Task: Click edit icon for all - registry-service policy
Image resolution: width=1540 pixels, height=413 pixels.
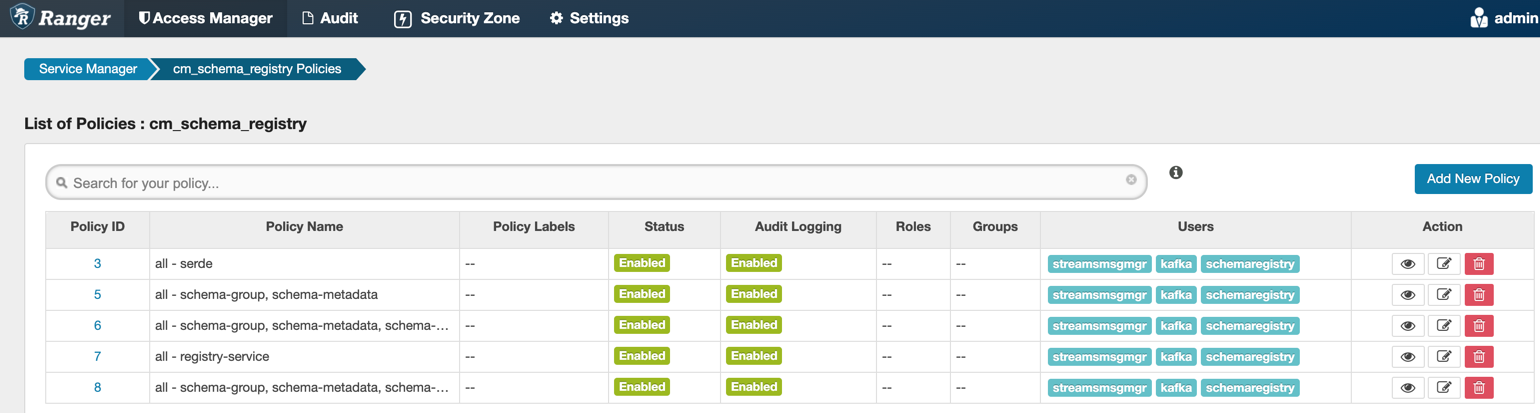Action: point(1443,357)
